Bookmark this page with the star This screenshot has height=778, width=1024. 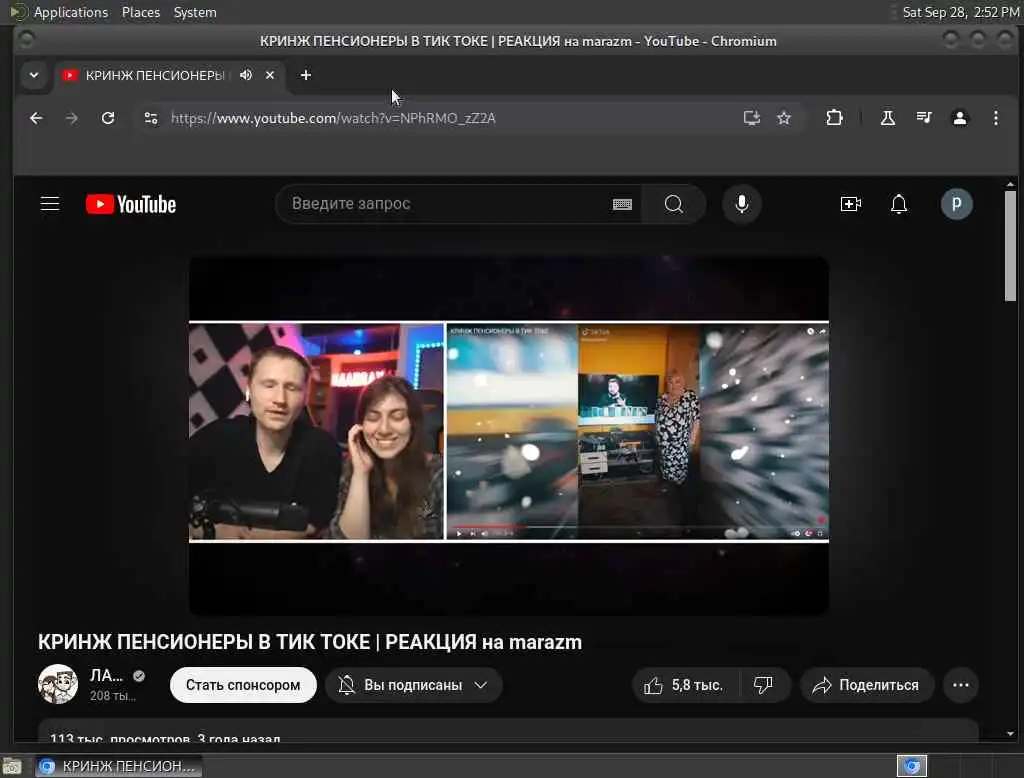[784, 118]
